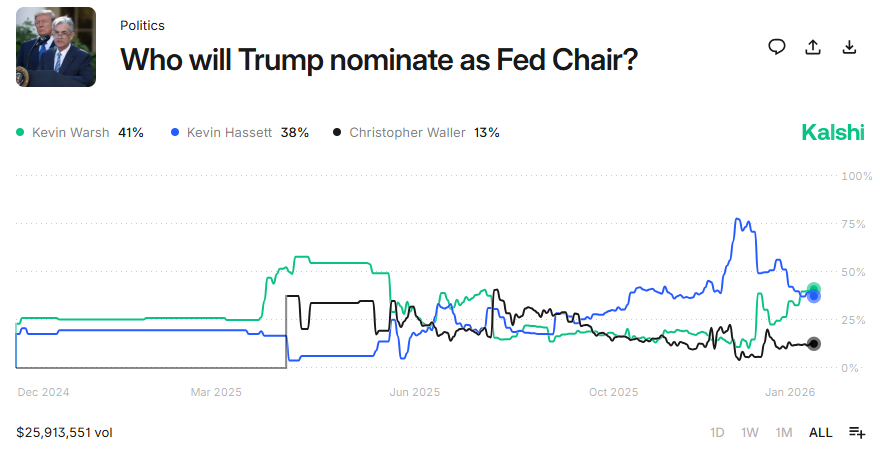Click the black Christopher Waller legend dot
This screenshot has width=888, height=449.
tap(338, 132)
